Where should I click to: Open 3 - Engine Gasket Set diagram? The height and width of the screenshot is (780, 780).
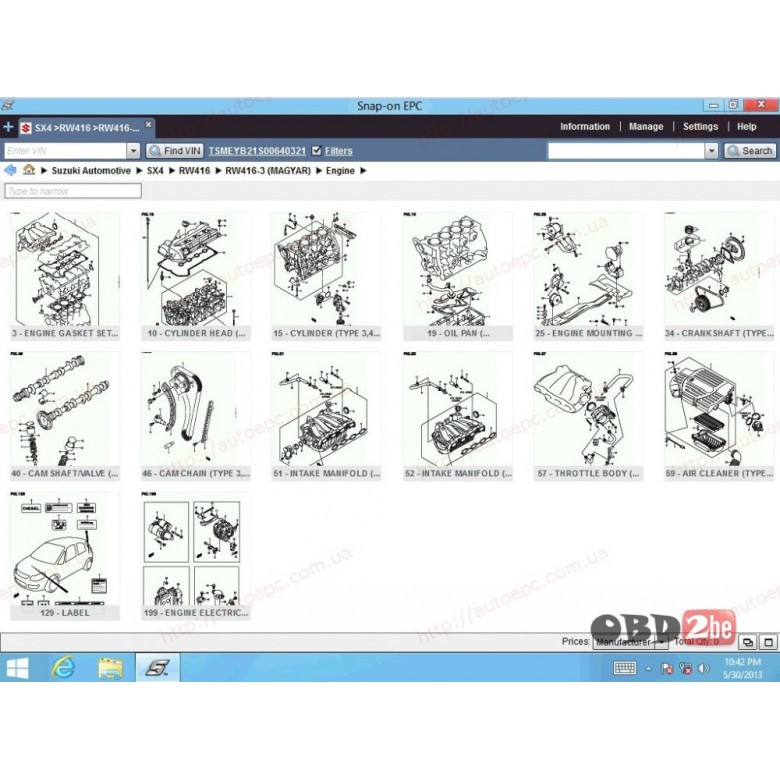click(65, 277)
